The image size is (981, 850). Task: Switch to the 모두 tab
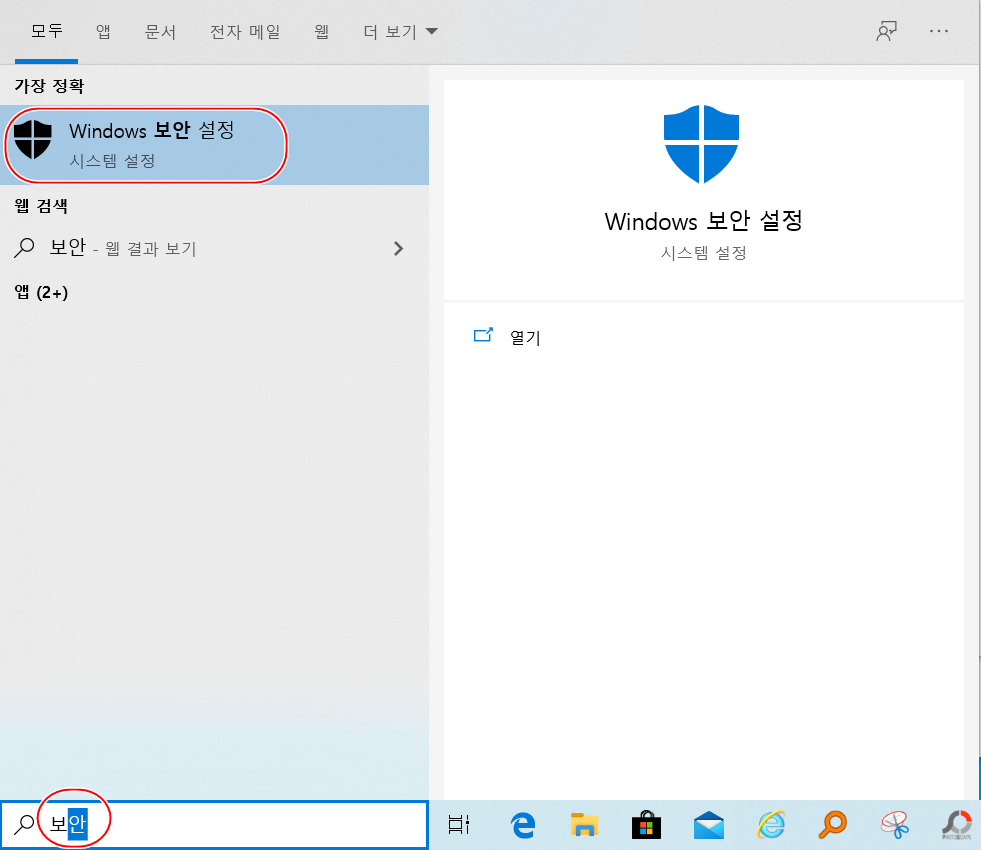coord(47,31)
